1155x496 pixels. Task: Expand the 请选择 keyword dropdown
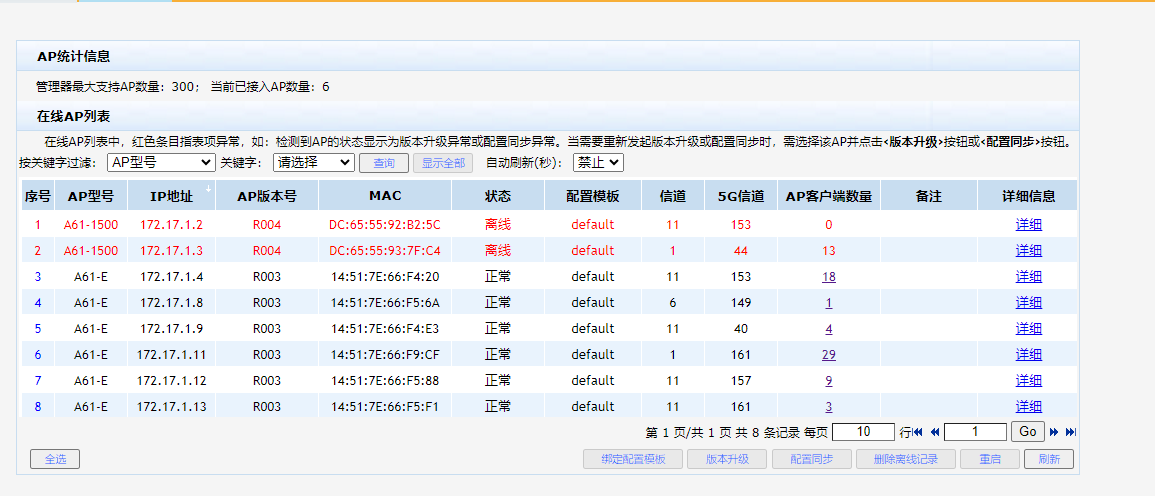pyautogui.click(x=313, y=162)
